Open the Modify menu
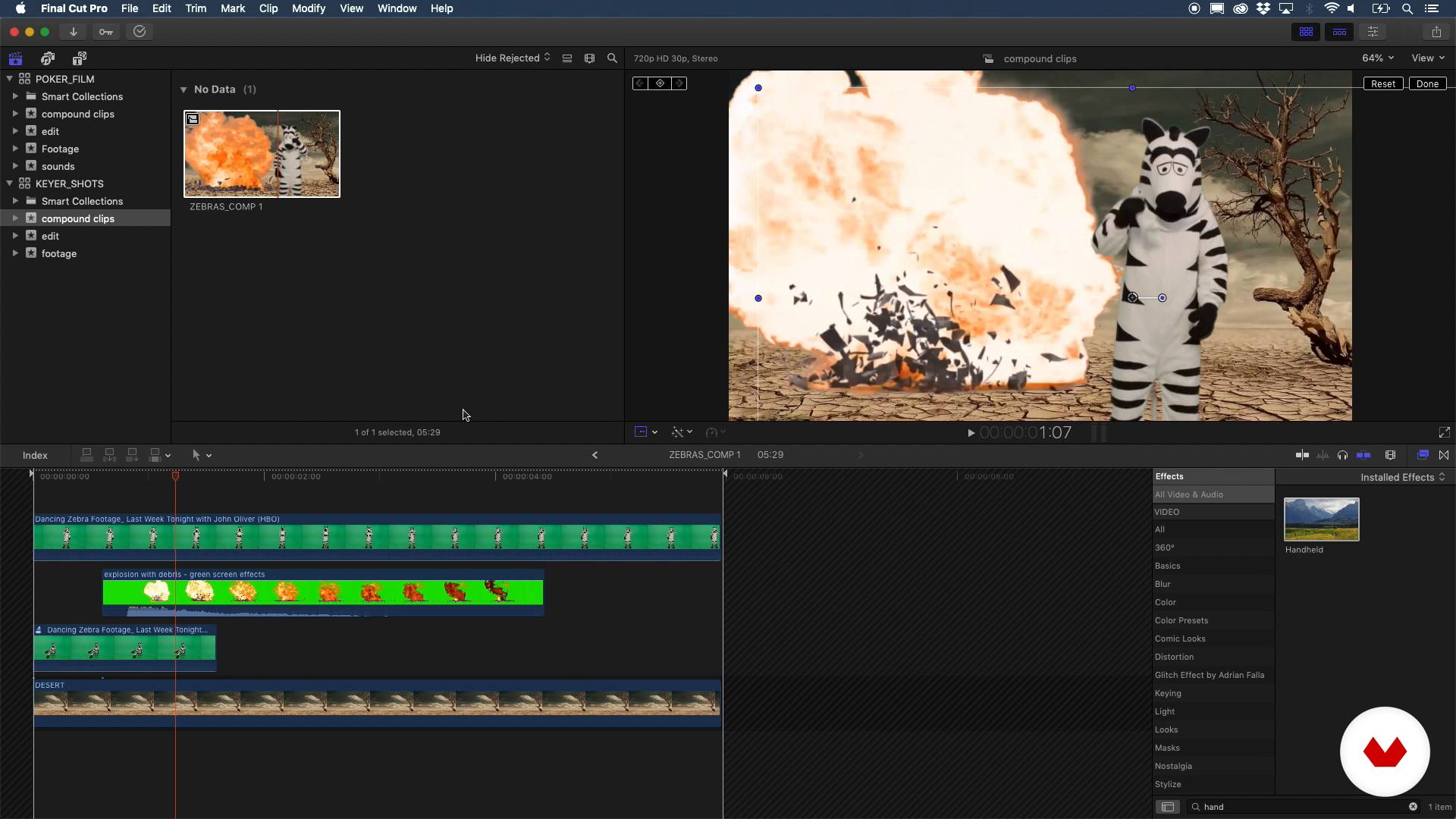 (309, 8)
